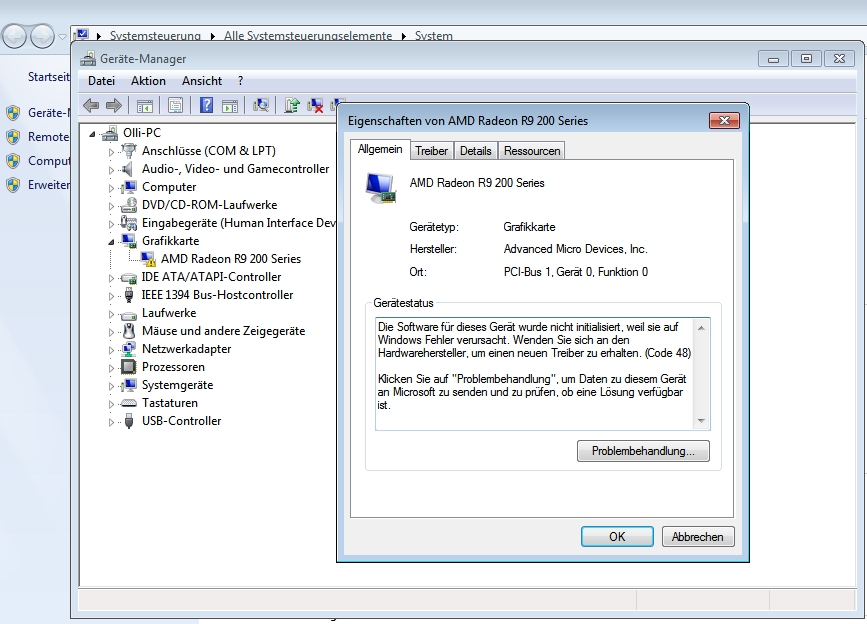Click the Tastaturen keyboard icon
867x624 pixels.
click(x=129, y=403)
